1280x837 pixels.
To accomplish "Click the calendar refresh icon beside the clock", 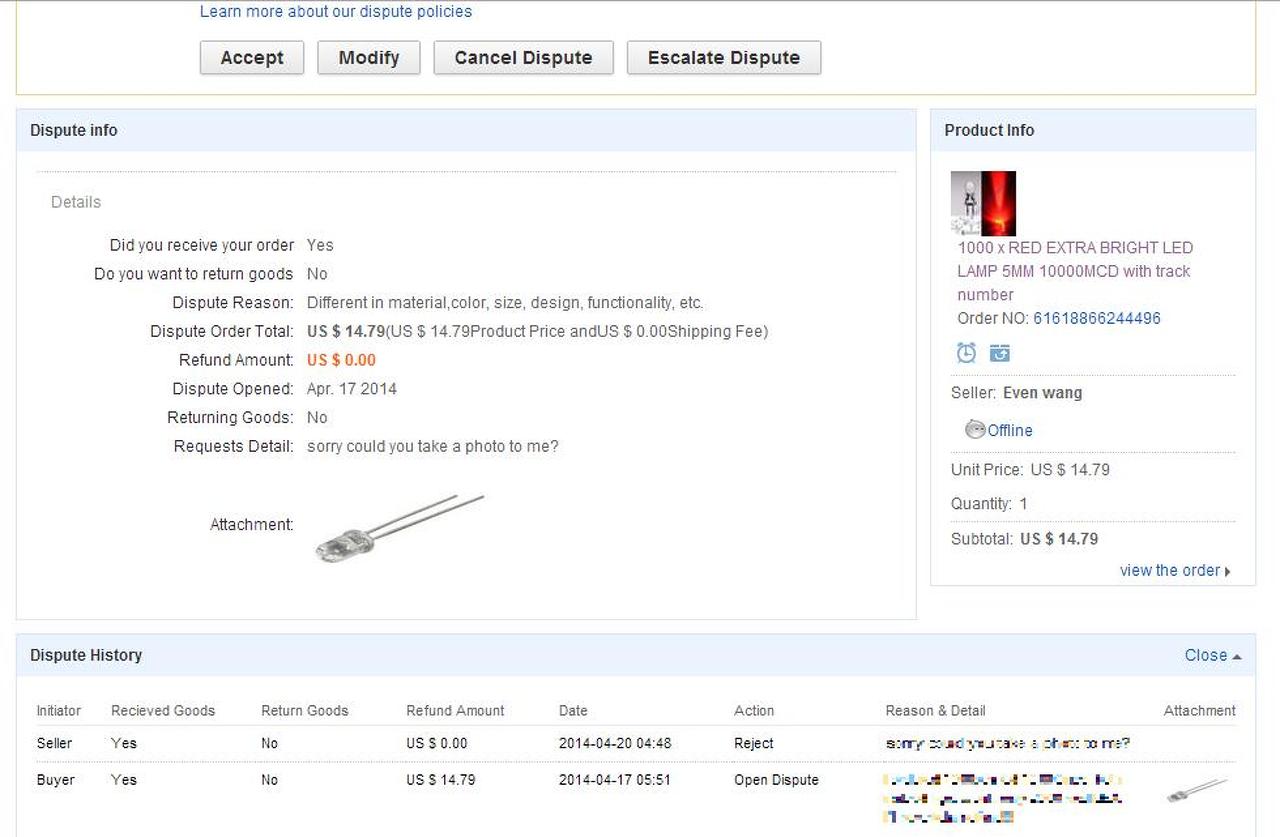I will click(x=1000, y=353).
